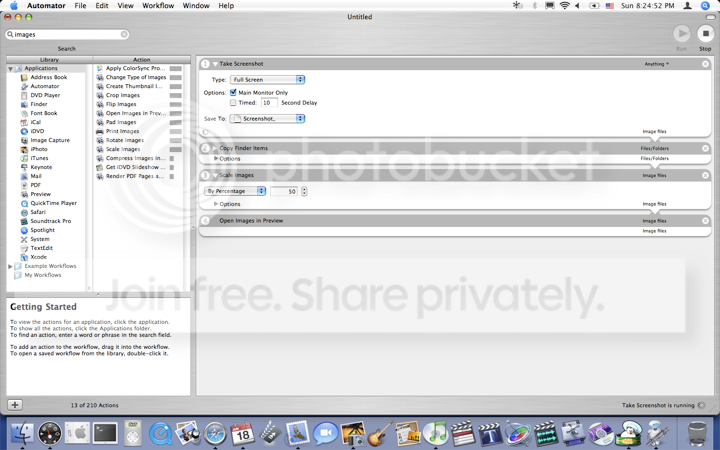Select Change Type of Images action
Image resolution: width=720 pixels, height=450 pixels.
tap(135, 77)
